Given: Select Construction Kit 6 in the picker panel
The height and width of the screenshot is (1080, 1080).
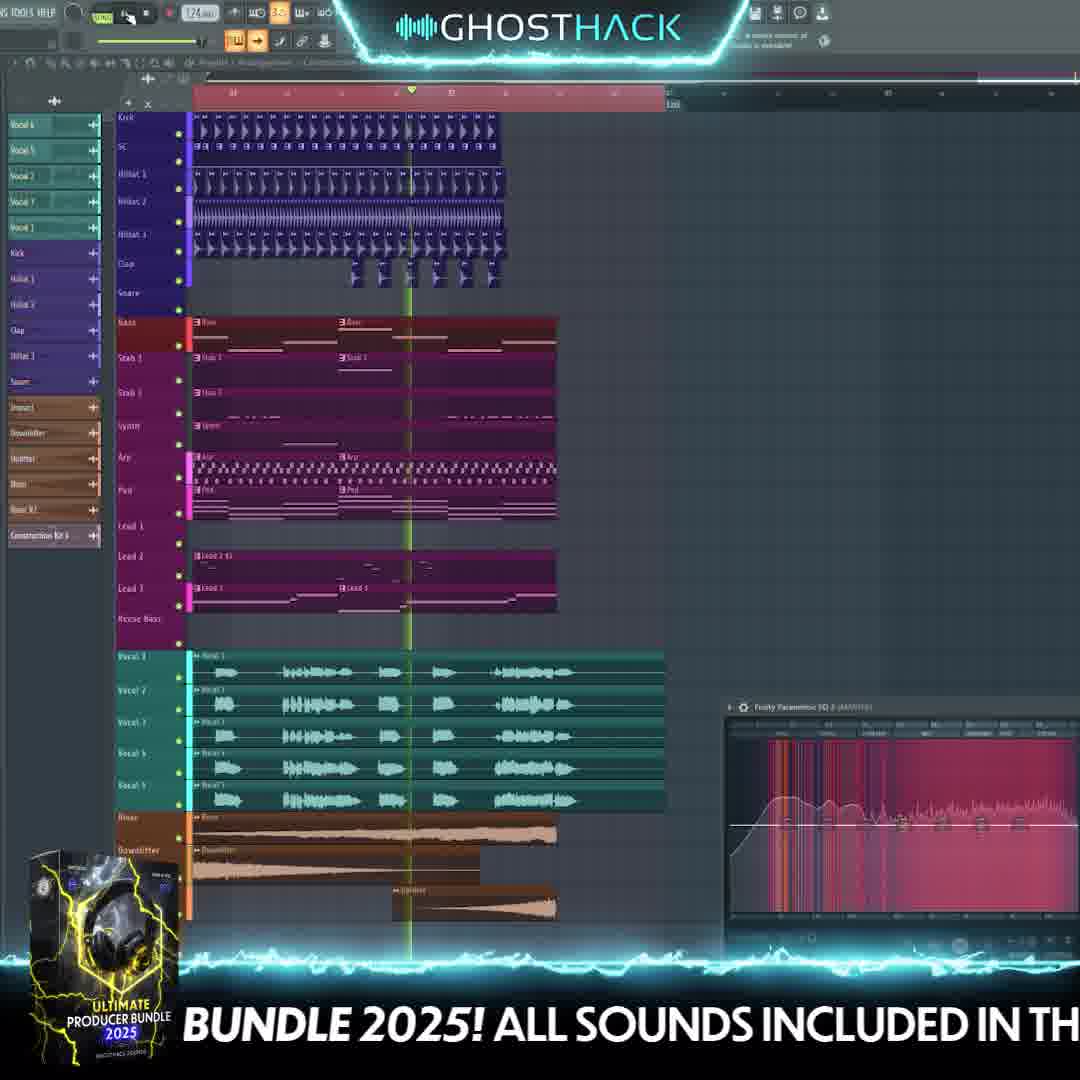Looking at the screenshot, I should [x=54, y=535].
